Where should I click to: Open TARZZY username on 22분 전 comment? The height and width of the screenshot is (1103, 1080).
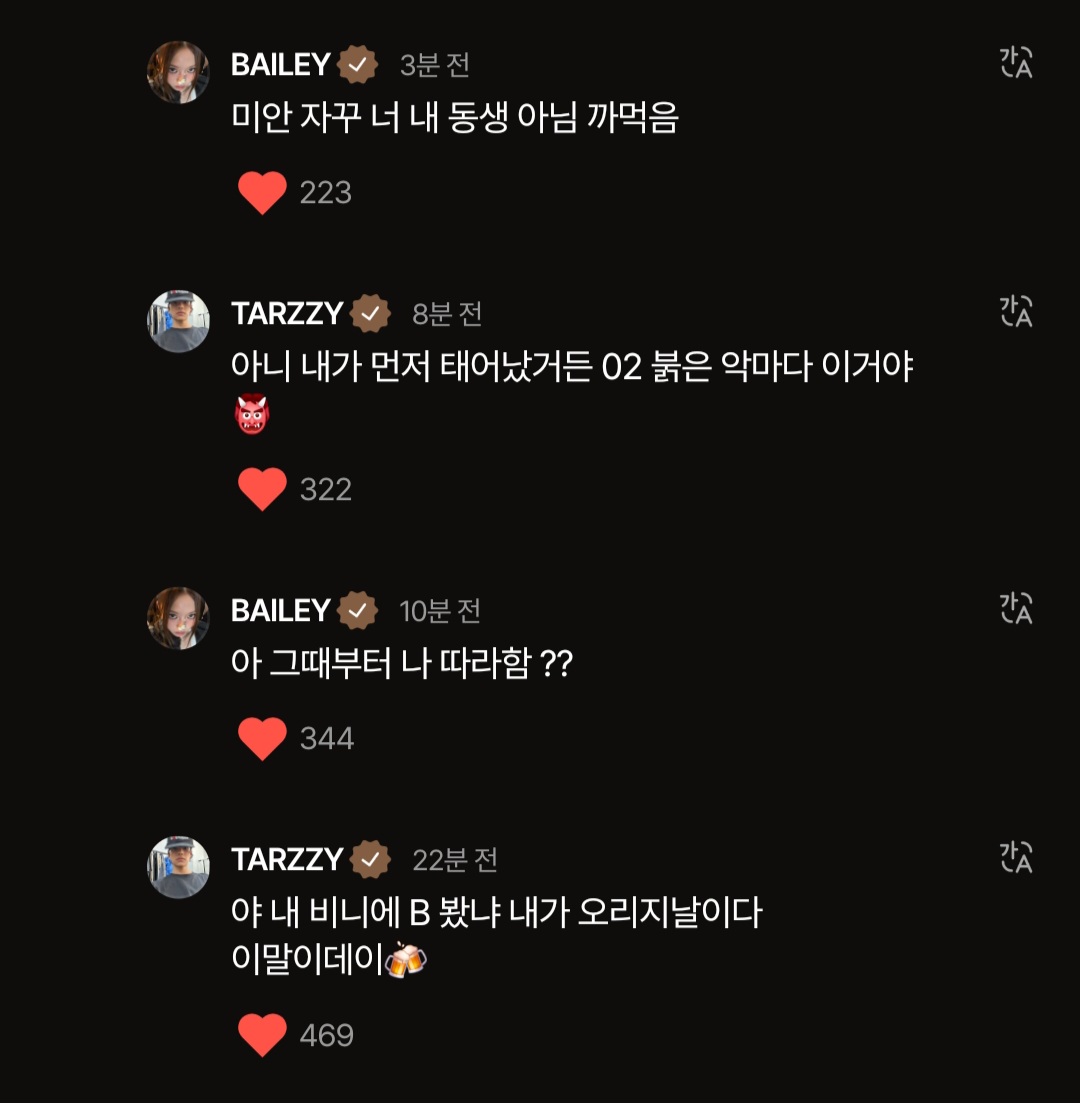[287, 860]
